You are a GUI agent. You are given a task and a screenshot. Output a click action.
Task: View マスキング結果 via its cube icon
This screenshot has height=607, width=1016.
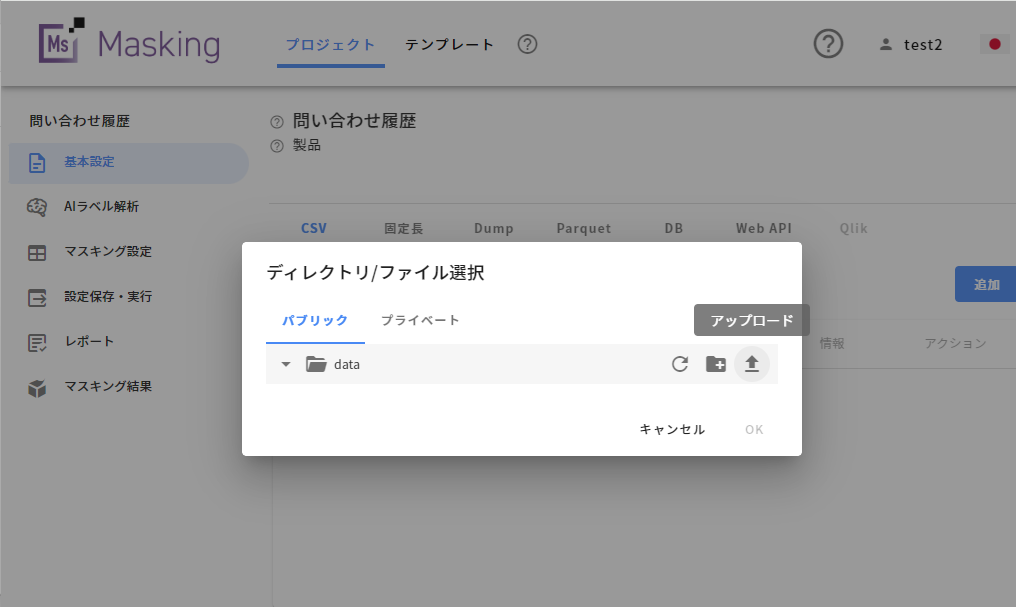coord(36,387)
